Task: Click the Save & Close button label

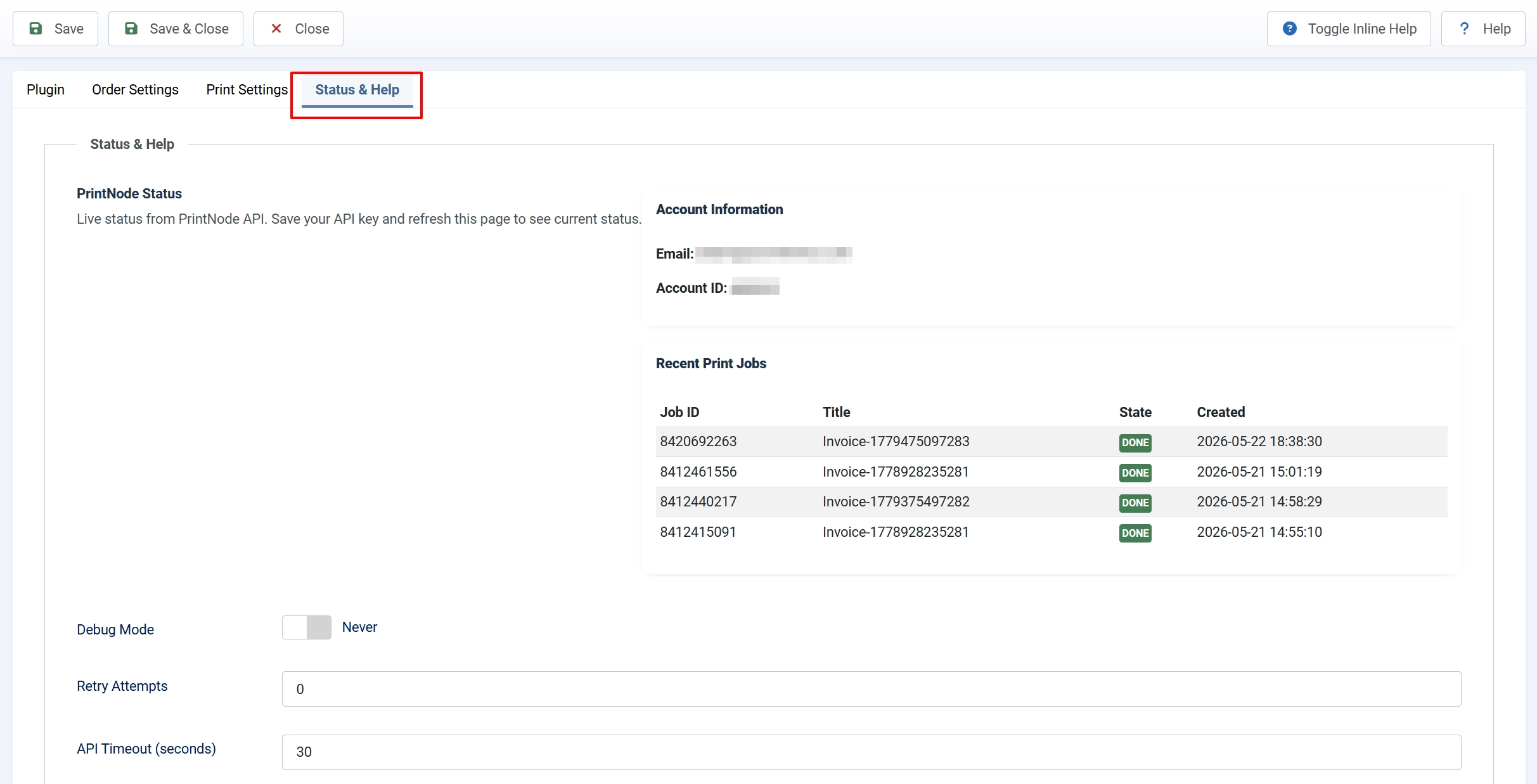Action: pyautogui.click(x=189, y=29)
